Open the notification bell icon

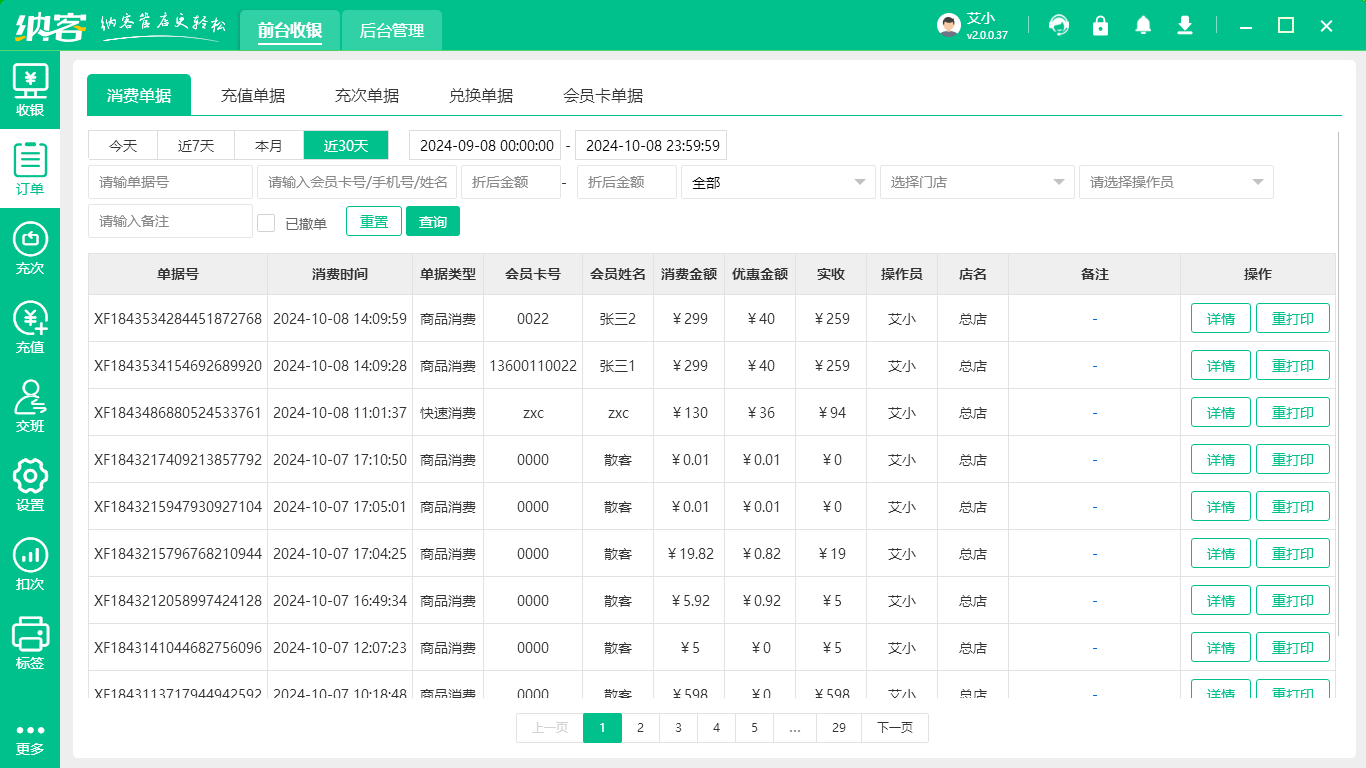coord(1143,25)
